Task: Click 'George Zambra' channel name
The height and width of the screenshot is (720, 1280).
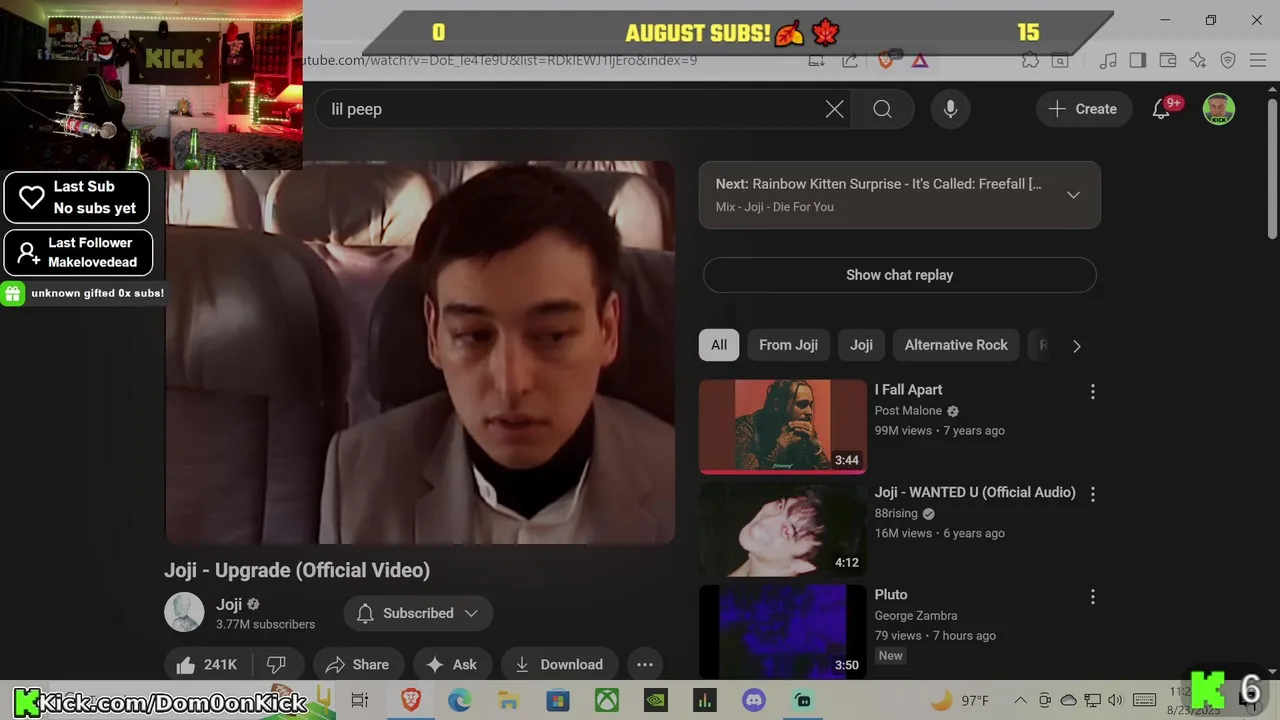Action: click(916, 616)
